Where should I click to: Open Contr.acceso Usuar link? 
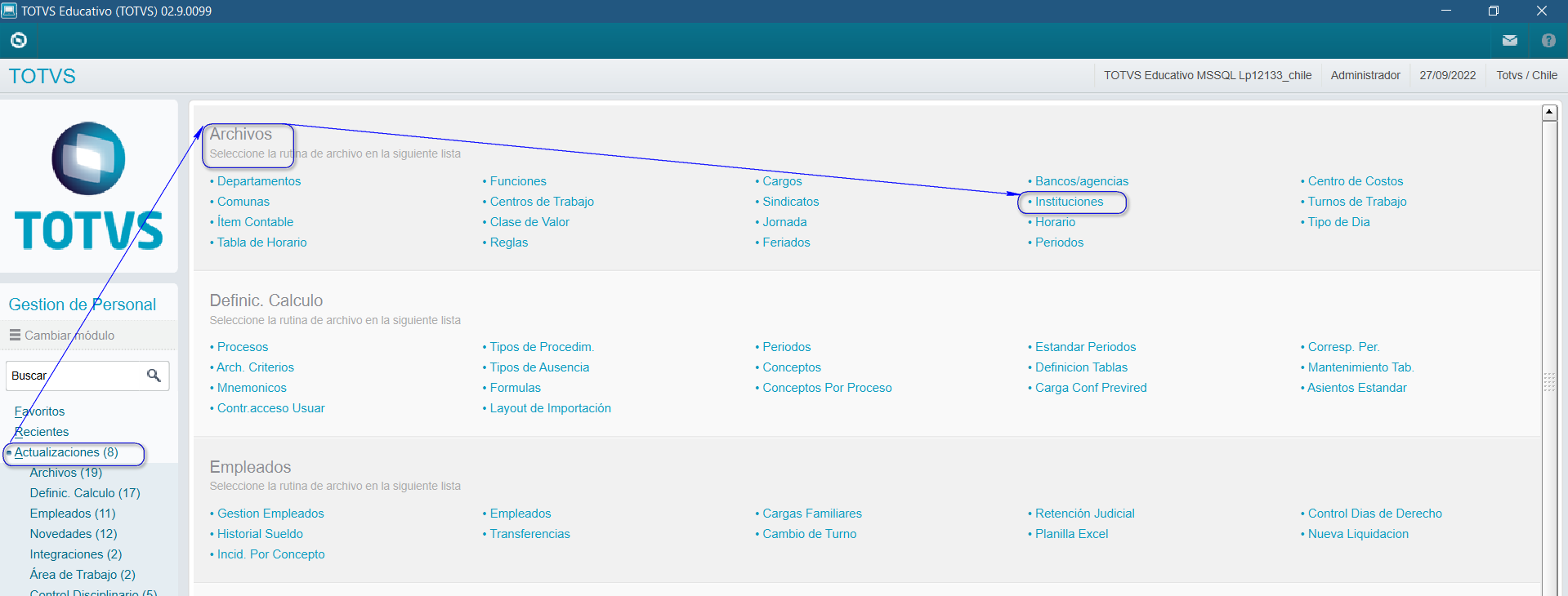coord(270,408)
